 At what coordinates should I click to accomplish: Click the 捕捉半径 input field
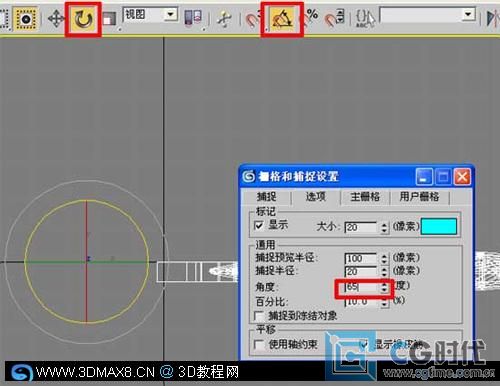click(361, 271)
